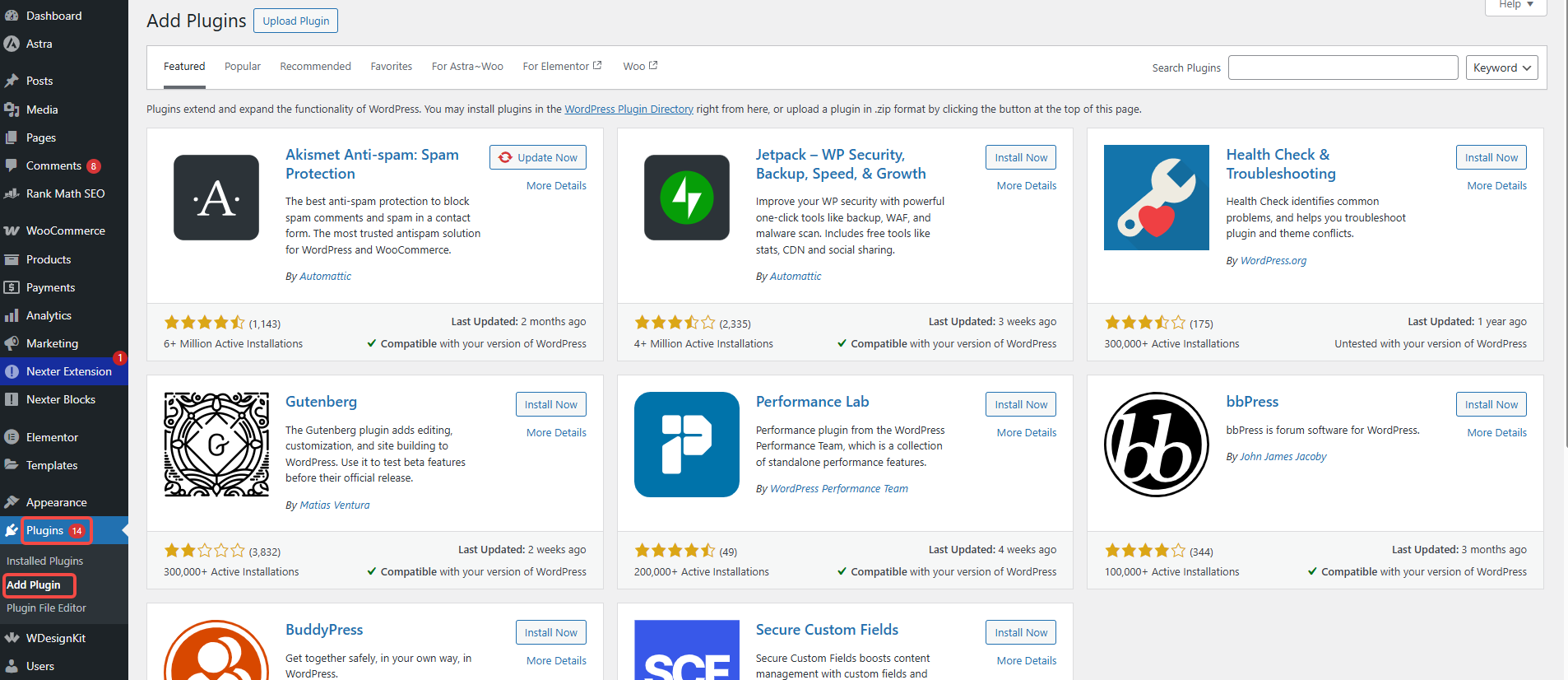This screenshot has width=1568, height=680.
Task: Click the Akismet plugin icon
Action: pyautogui.click(x=216, y=198)
